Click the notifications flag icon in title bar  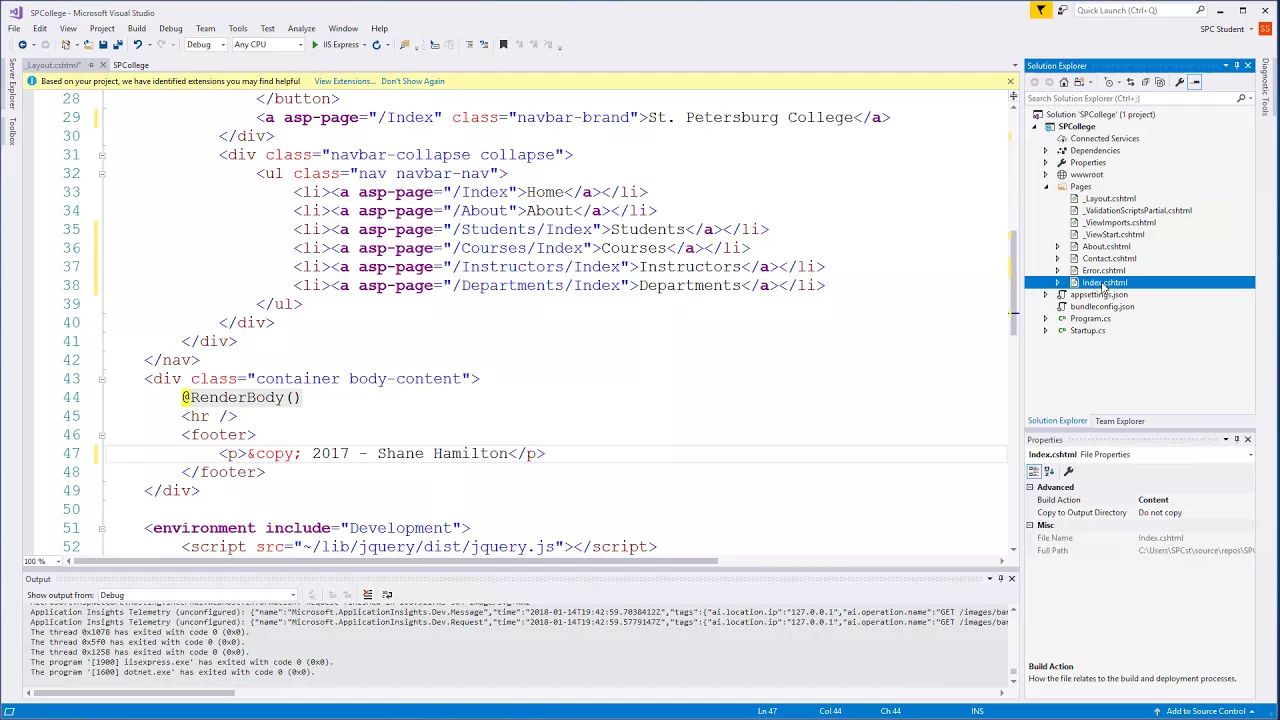coord(1041,10)
